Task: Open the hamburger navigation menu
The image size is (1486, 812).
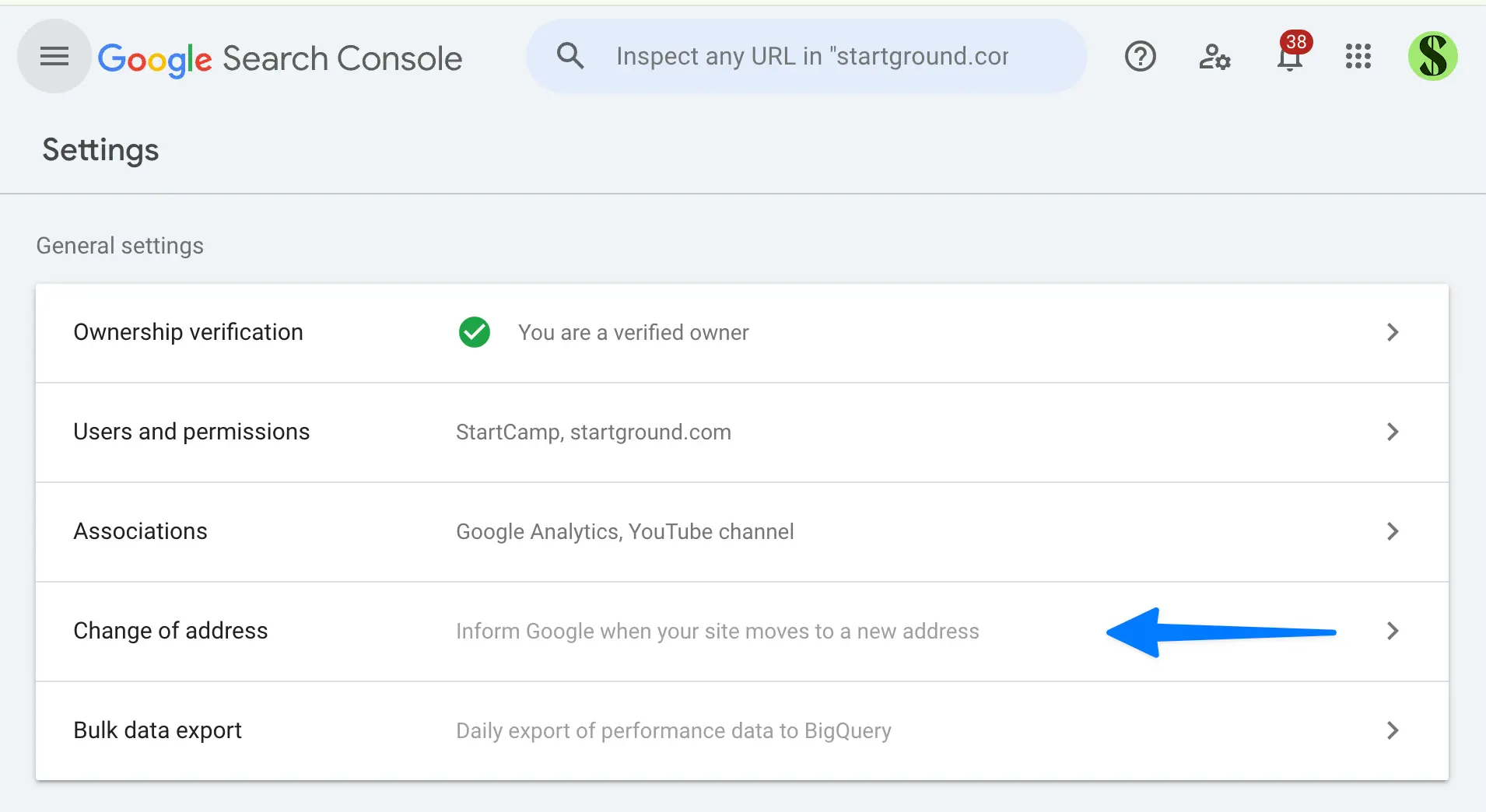Action: pos(54,56)
